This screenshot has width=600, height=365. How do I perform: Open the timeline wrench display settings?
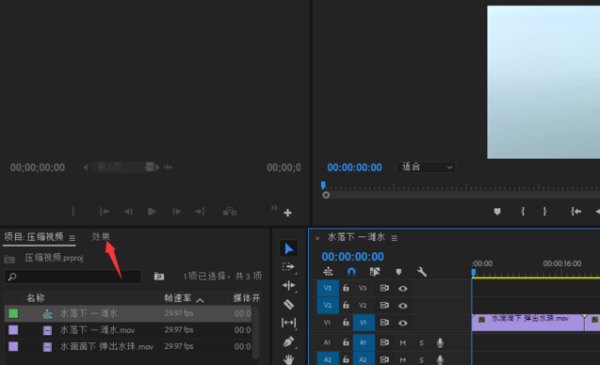pyautogui.click(x=421, y=272)
